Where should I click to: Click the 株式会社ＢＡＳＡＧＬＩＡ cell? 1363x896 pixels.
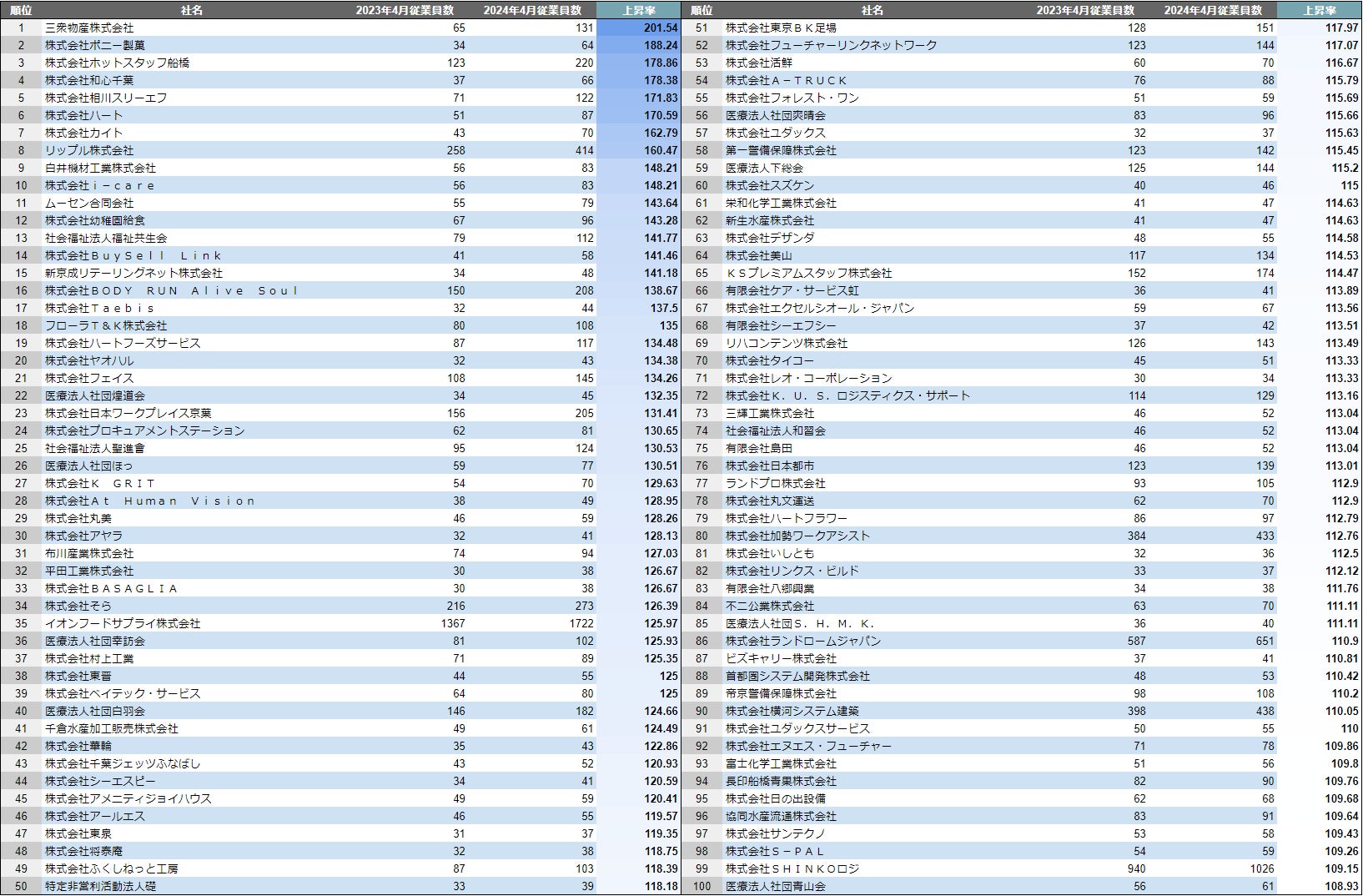[192, 588]
